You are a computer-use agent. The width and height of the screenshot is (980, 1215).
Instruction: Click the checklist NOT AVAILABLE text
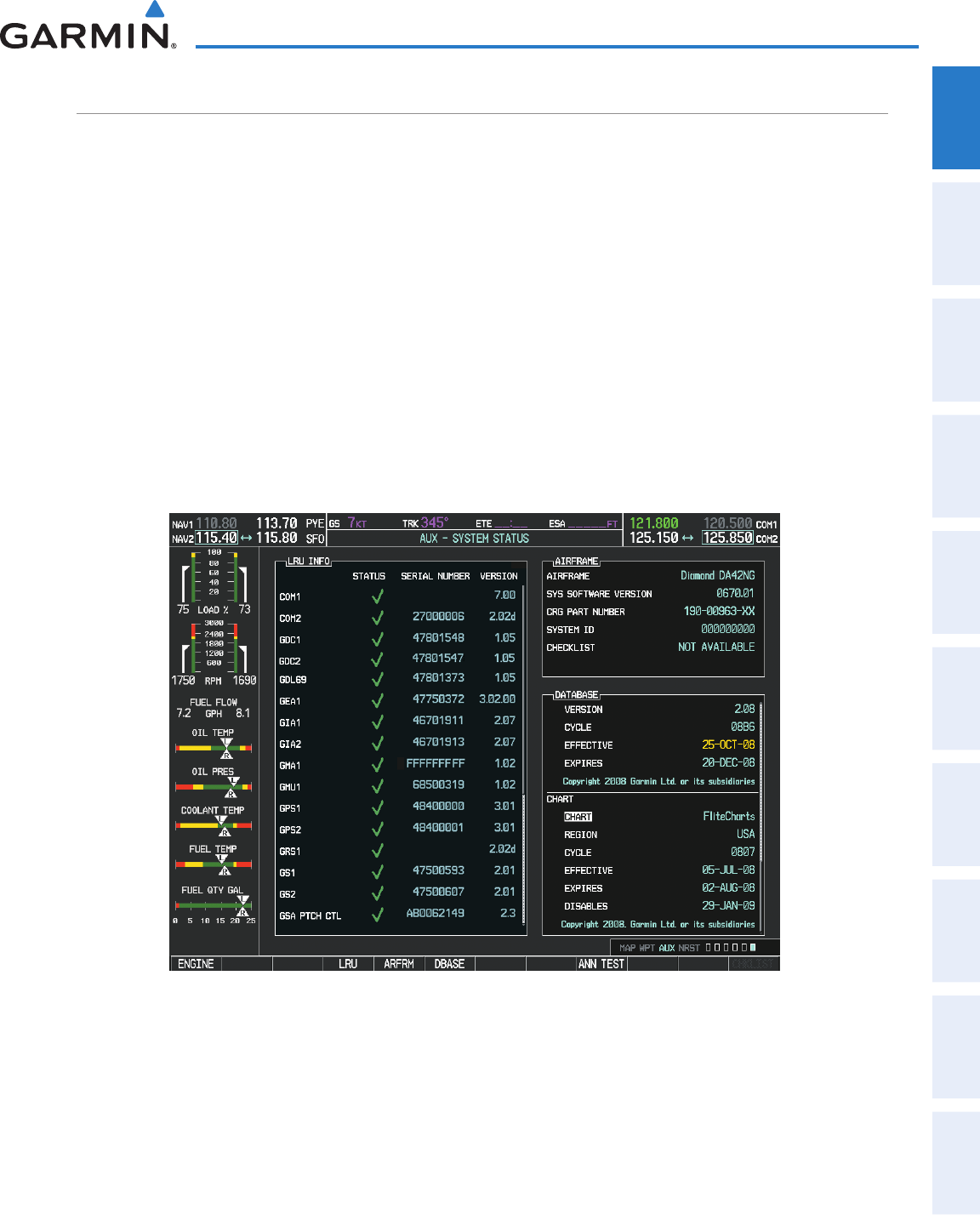716,647
